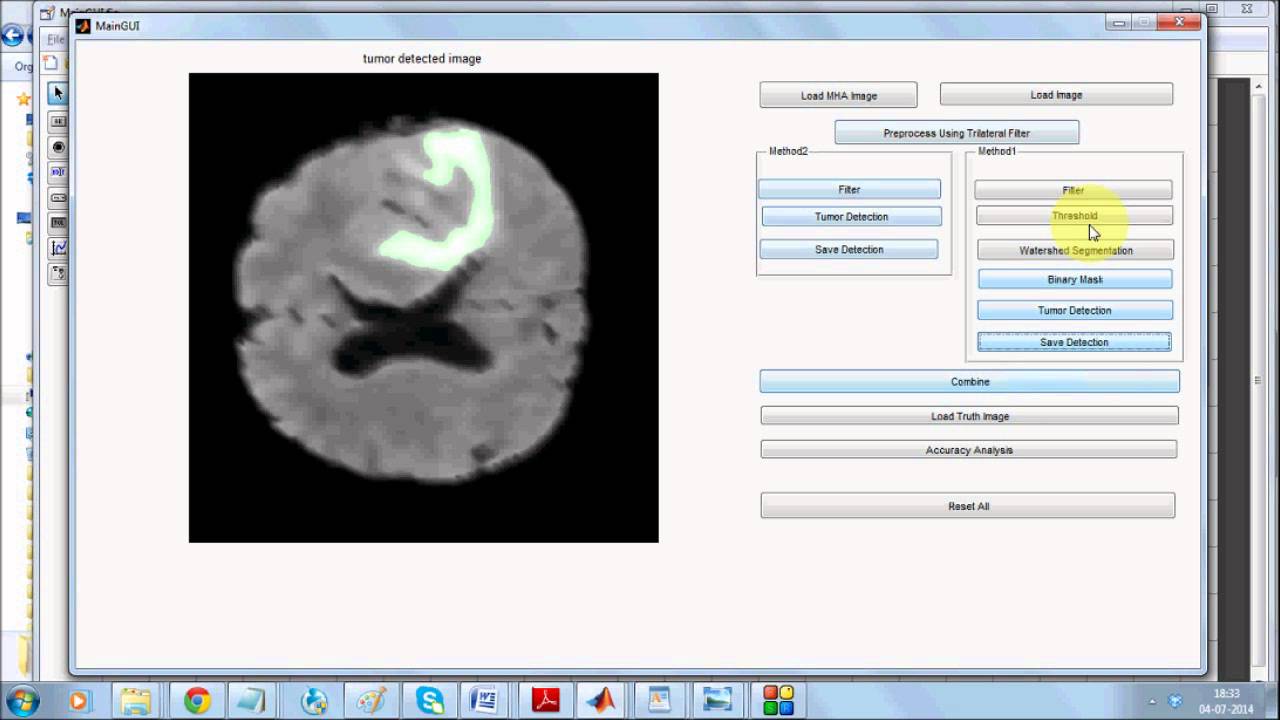Open Paint from the taskbar
This screenshot has height=720, width=1280.
[371, 701]
